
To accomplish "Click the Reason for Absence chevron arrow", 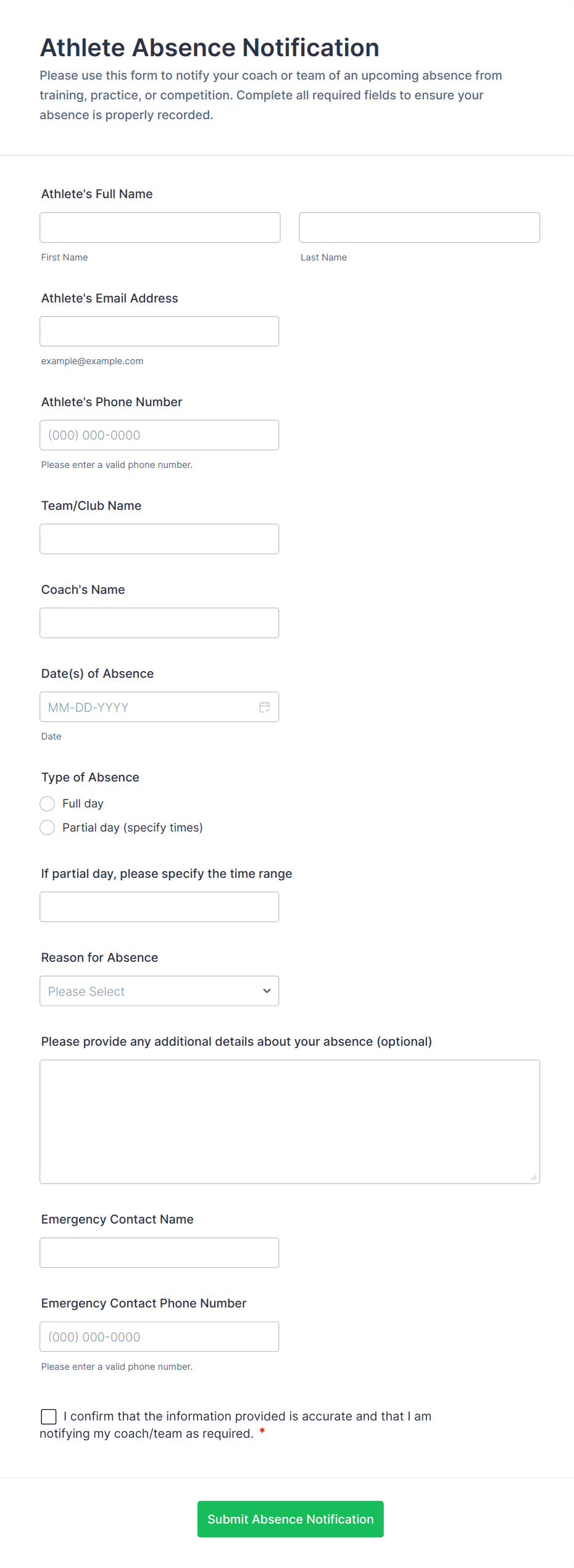I will point(267,991).
